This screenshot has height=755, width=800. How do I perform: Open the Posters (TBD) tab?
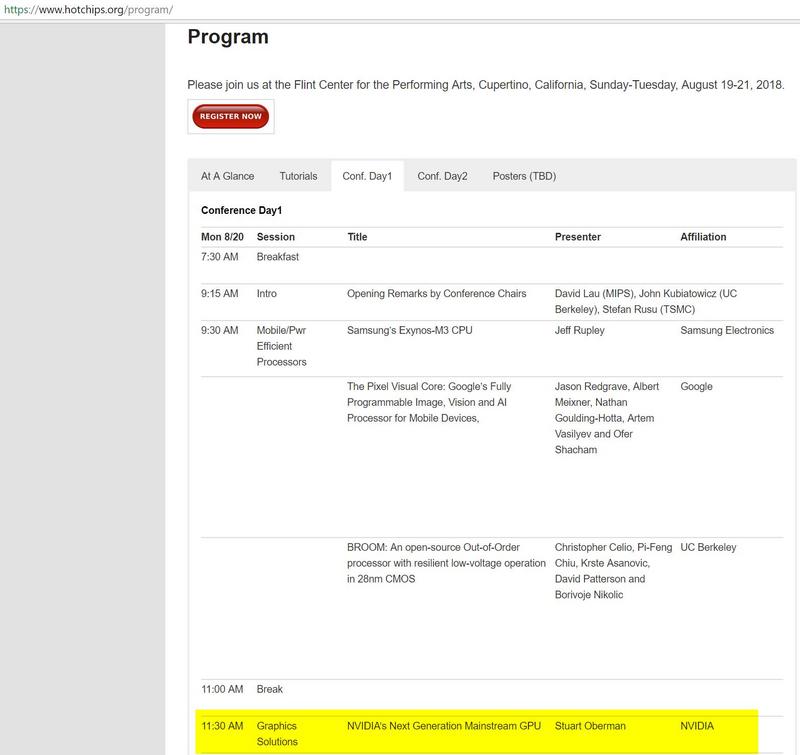coord(524,176)
